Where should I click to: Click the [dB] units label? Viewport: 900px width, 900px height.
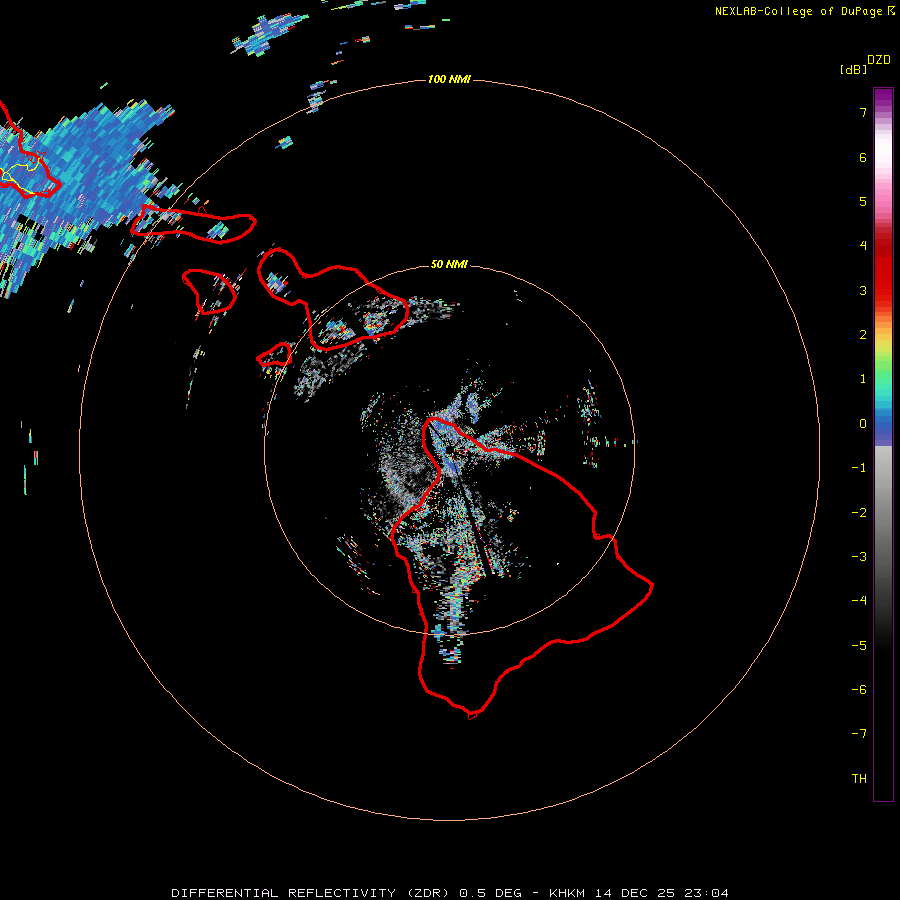[854, 70]
